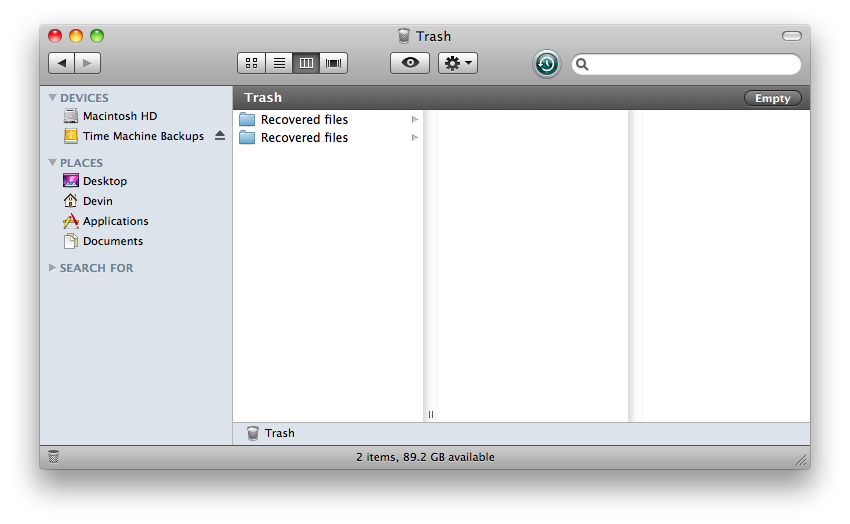Open Applications from the sidebar

(x=115, y=221)
